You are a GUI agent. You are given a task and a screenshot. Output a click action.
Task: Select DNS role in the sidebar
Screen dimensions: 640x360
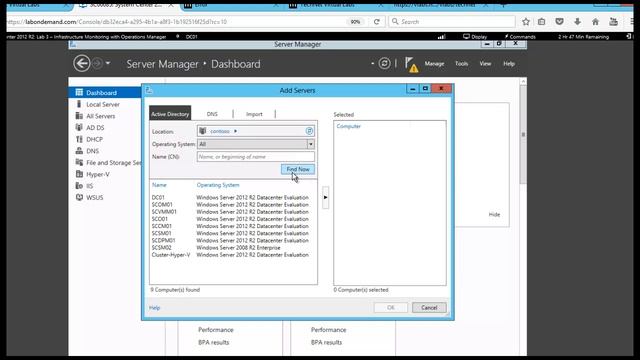(93, 151)
